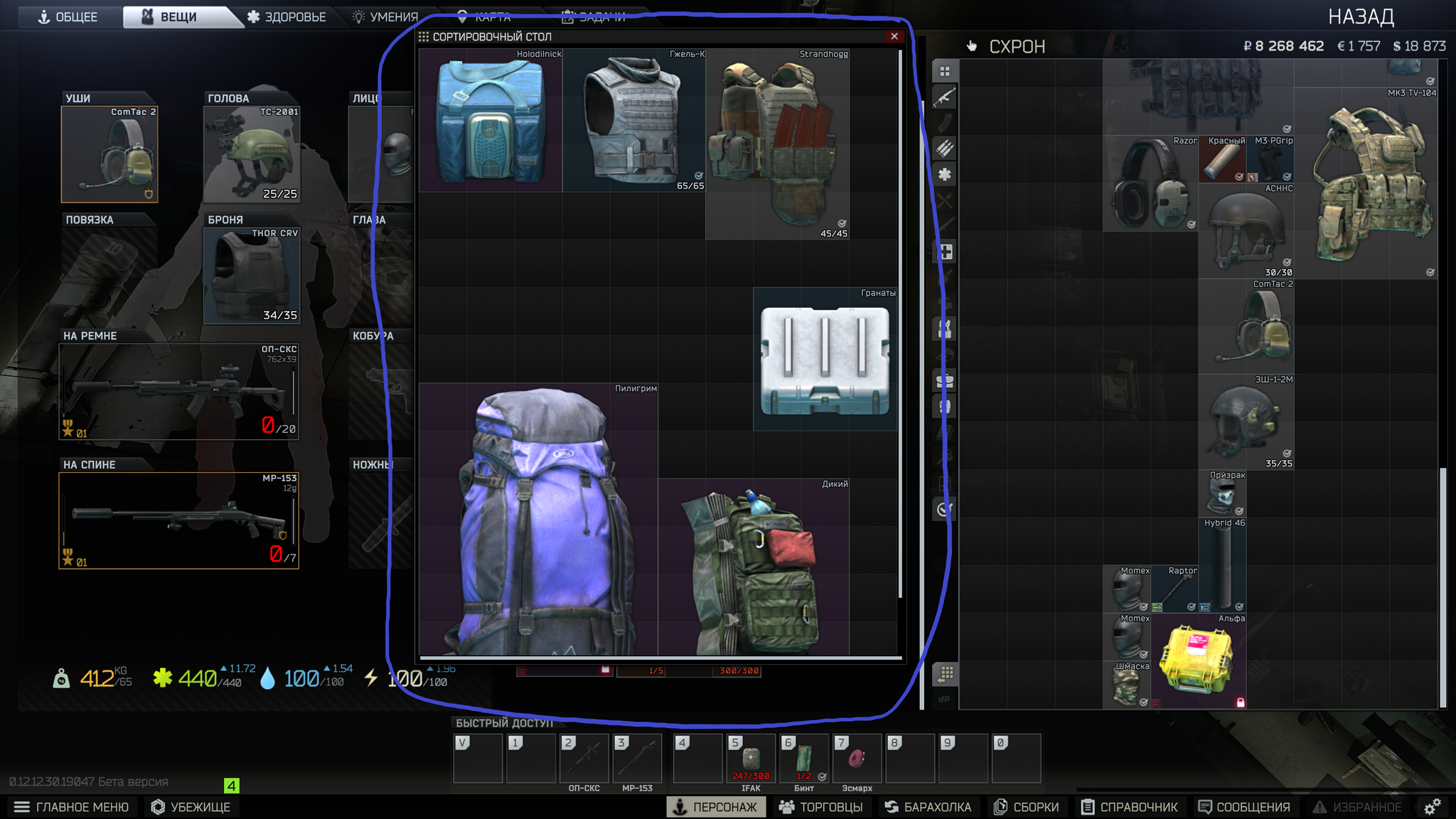Select Эсмарх in quick slot 7
The width and height of the screenshot is (1456, 819).
857,759
